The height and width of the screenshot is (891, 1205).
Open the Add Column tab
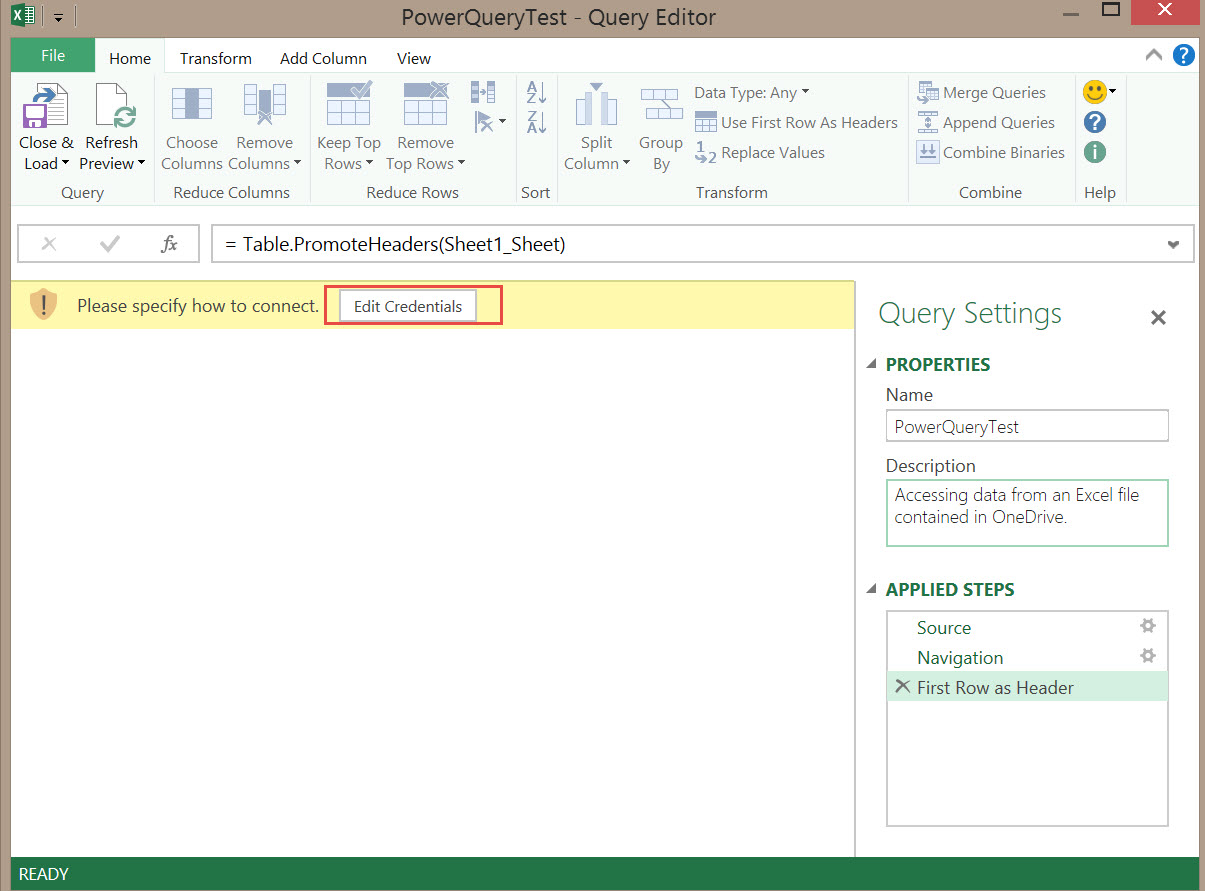point(323,58)
